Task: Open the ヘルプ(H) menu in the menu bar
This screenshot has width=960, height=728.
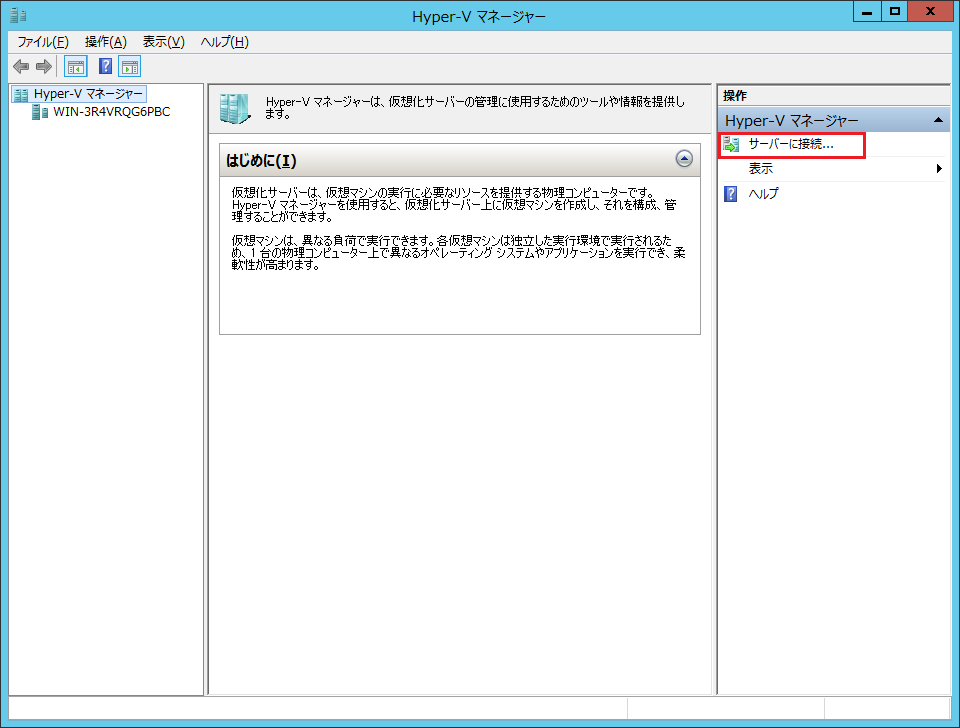Action: [x=224, y=41]
